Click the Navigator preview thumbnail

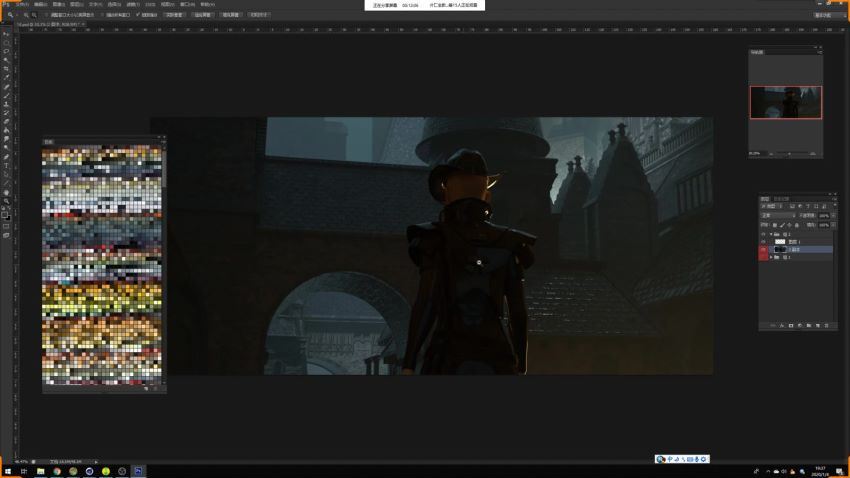click(785, 102)
